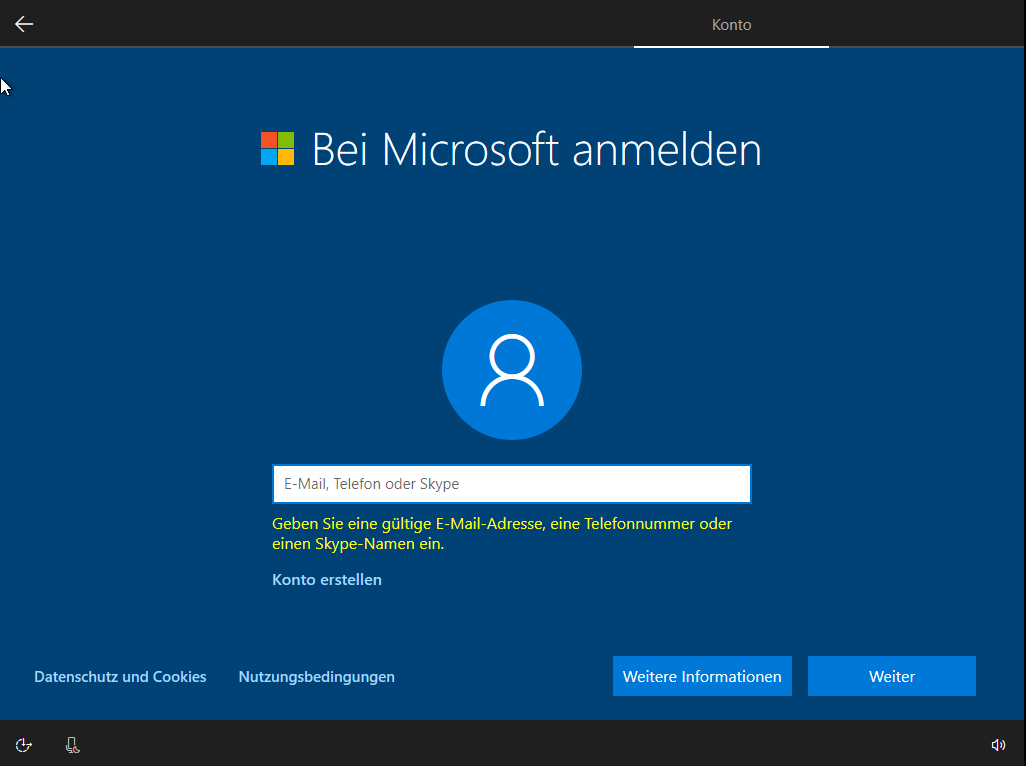Focus the E-Mail, Telefon oder Skype field
This screenshot has width=1026, height=766.
(x=512, y=484)
